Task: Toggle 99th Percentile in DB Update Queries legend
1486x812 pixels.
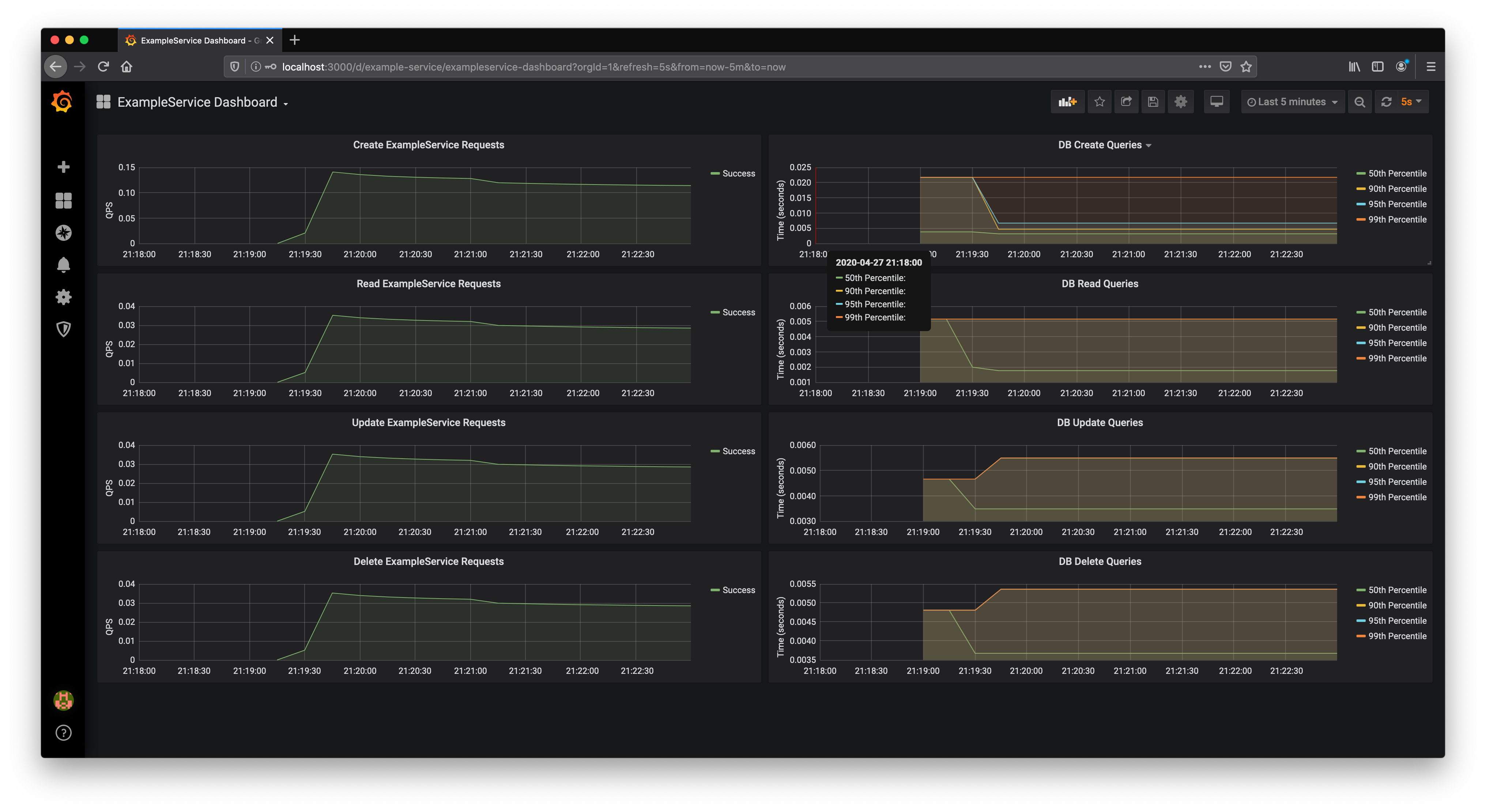Action: 1397,497
